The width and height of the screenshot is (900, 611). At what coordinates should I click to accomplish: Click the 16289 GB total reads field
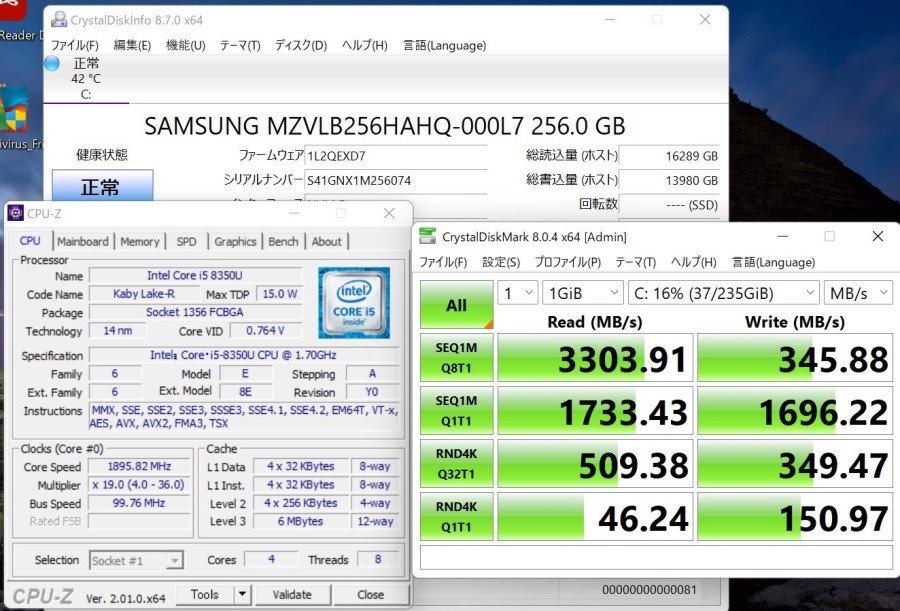pyautogui.click(x=669, y=156)
